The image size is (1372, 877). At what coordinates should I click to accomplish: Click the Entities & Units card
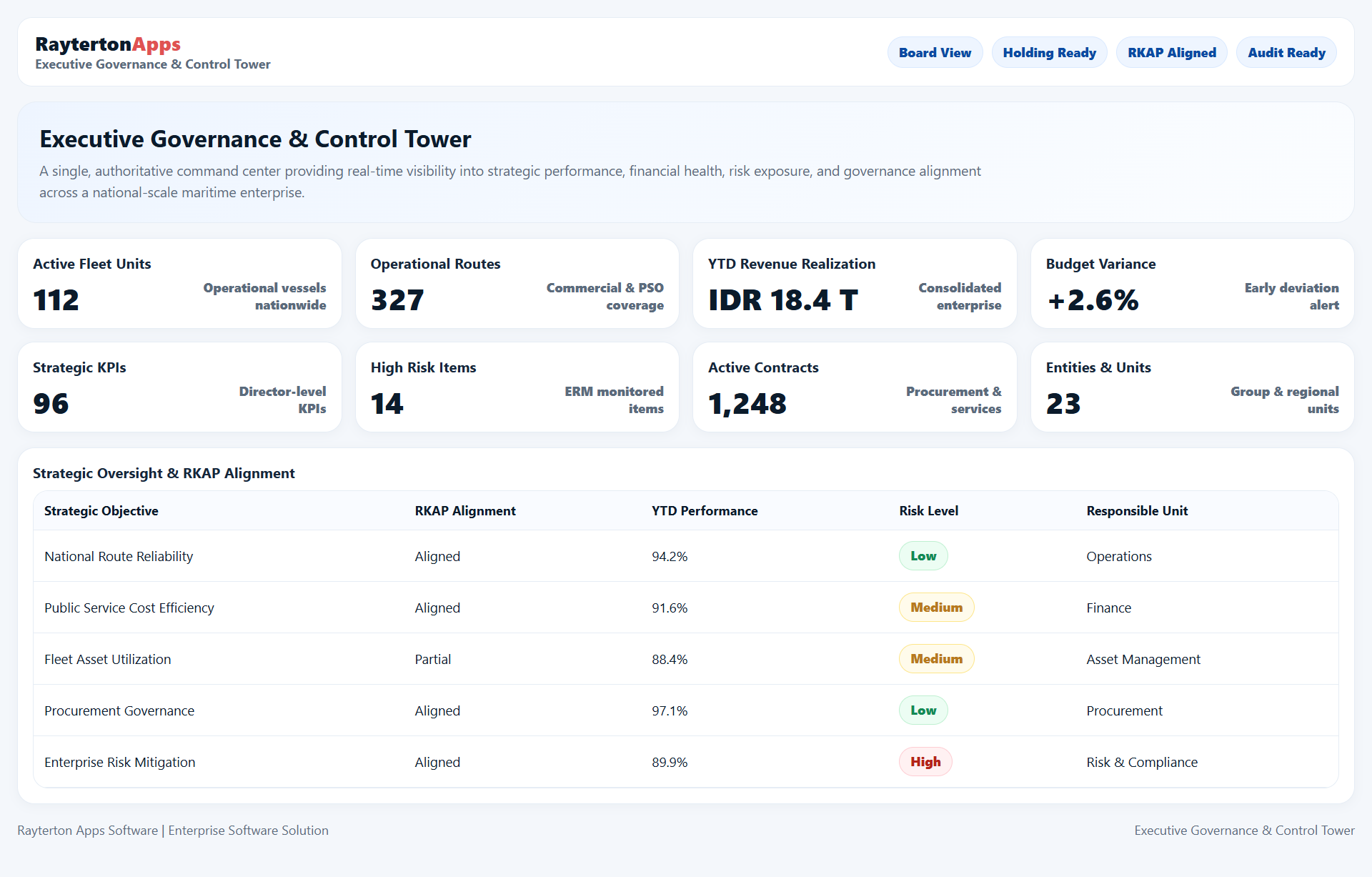(x=1191, y=387)
